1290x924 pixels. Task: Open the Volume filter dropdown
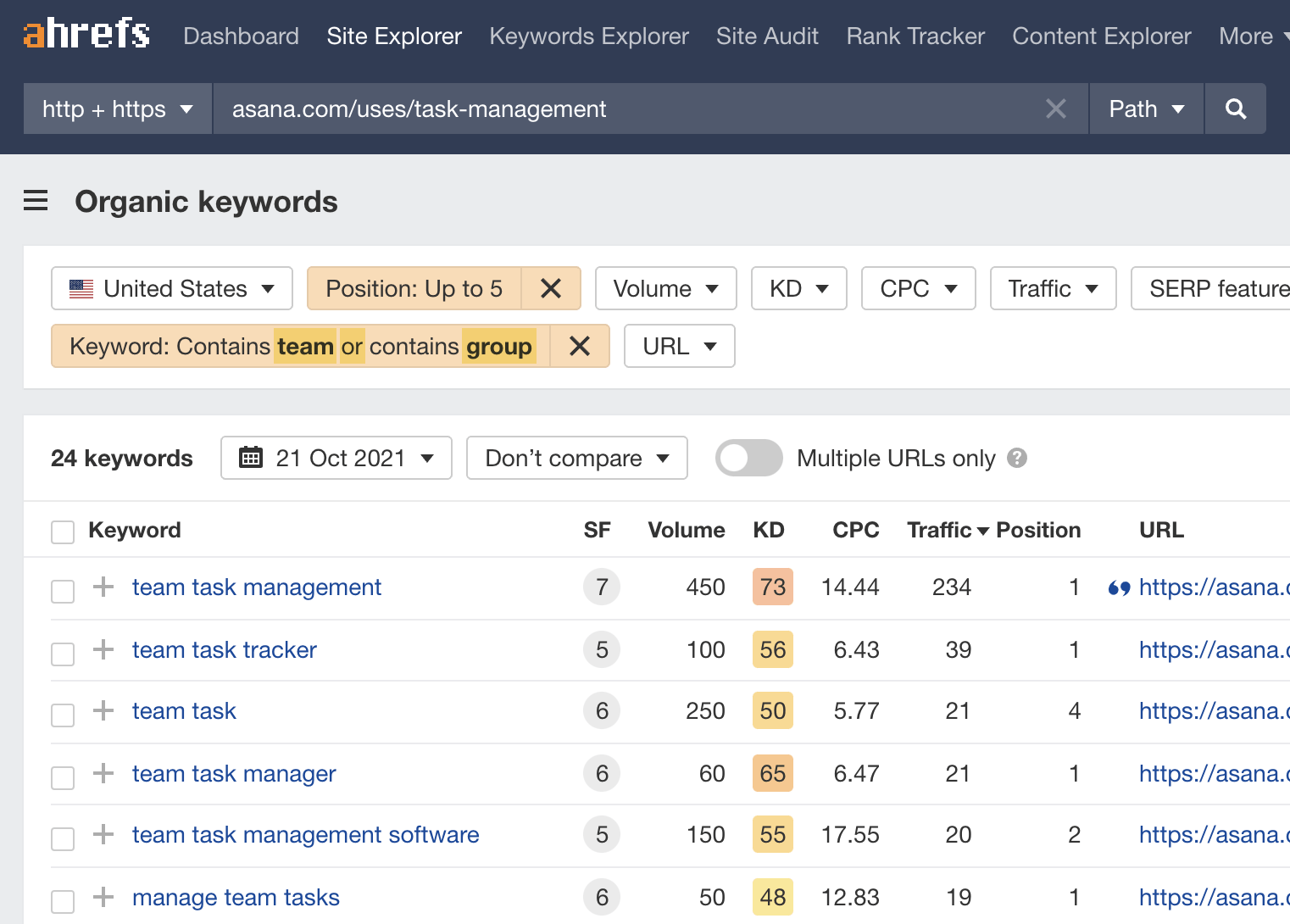click(665, 288)
